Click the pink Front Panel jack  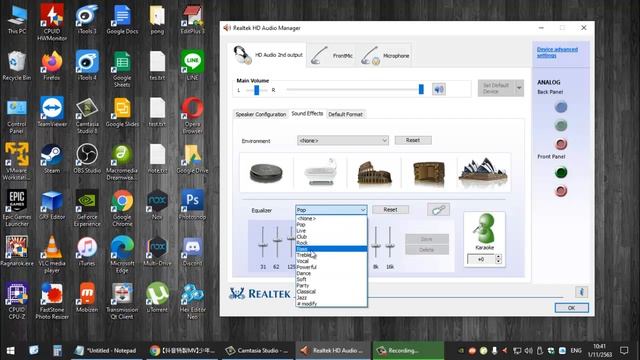561,191
